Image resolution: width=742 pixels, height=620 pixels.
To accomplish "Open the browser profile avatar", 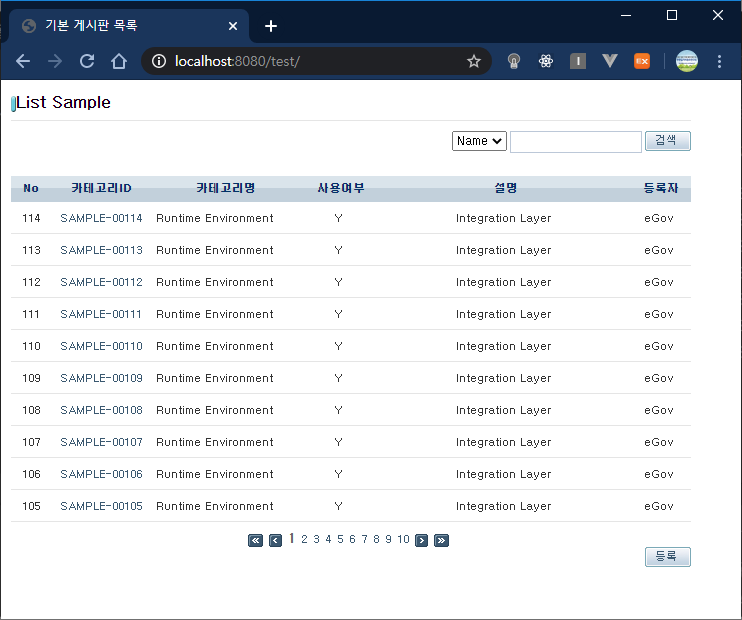I will [686, 61].
